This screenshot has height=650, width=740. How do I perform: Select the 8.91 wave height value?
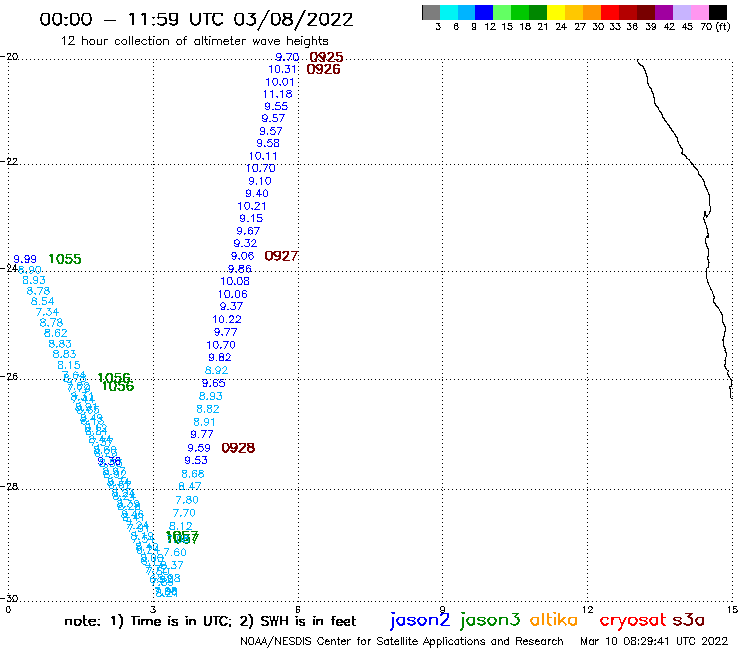pyautogui.click(x=204, y=422)
